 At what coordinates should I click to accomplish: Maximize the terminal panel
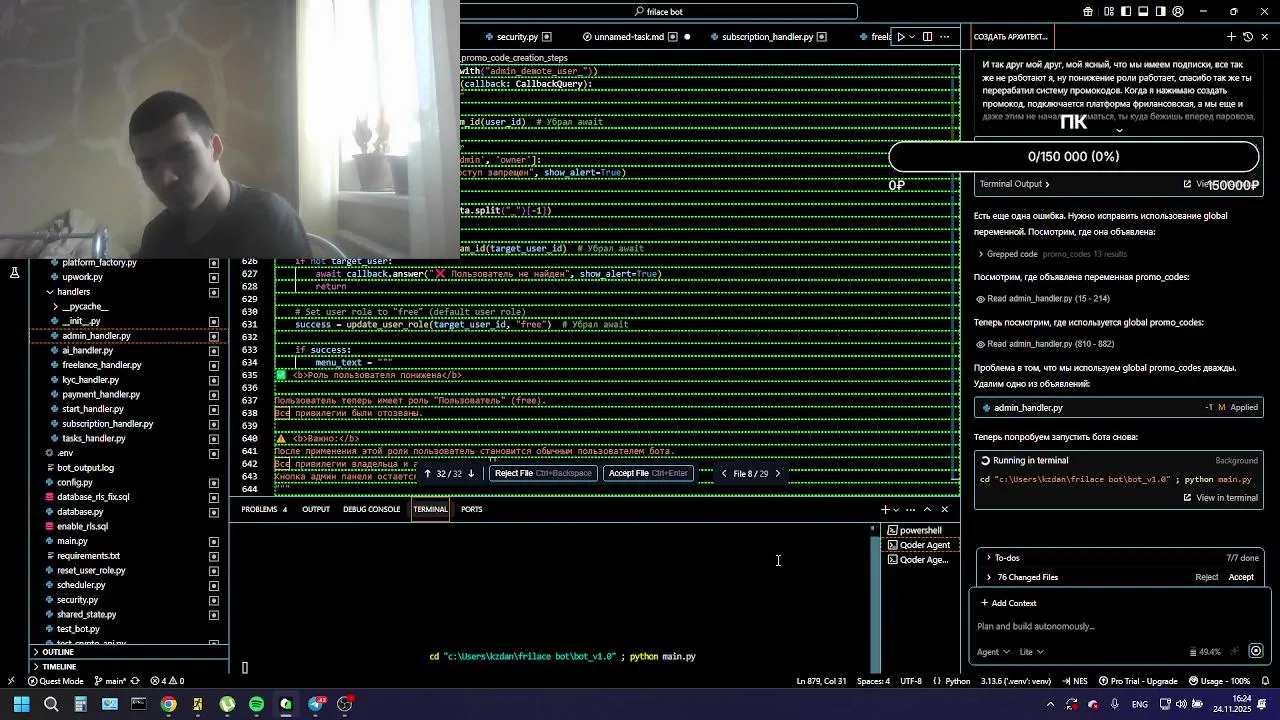click(927, 510)
